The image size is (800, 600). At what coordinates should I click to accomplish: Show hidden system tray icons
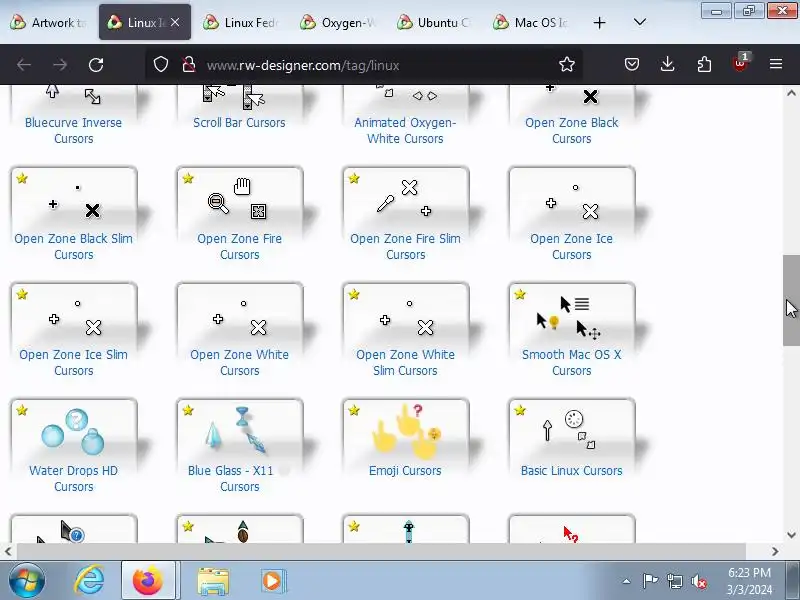(626, 581)
